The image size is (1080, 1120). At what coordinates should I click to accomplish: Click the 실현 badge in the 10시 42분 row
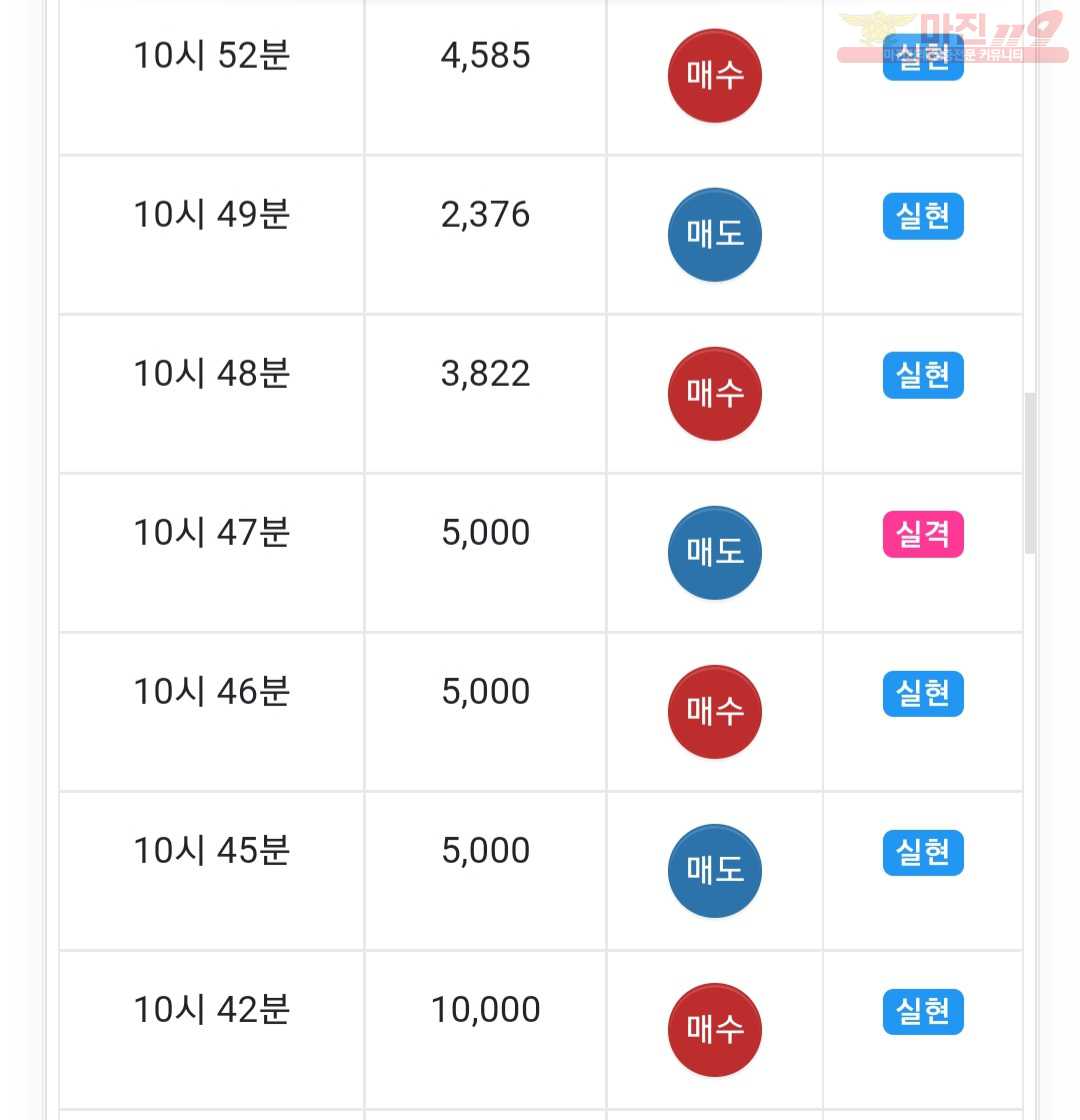point(923,1011)
